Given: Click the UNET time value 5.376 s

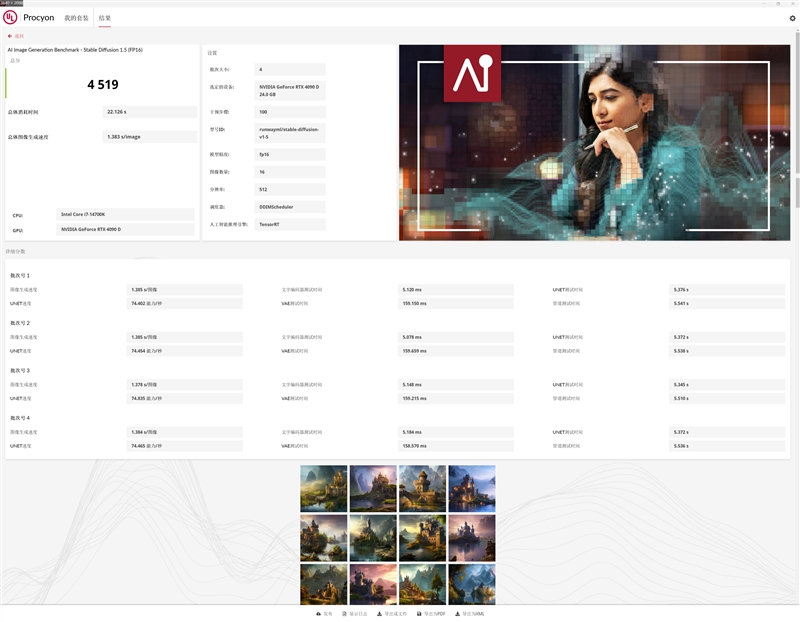Looking at the screenshot, I should click(727, 290).
